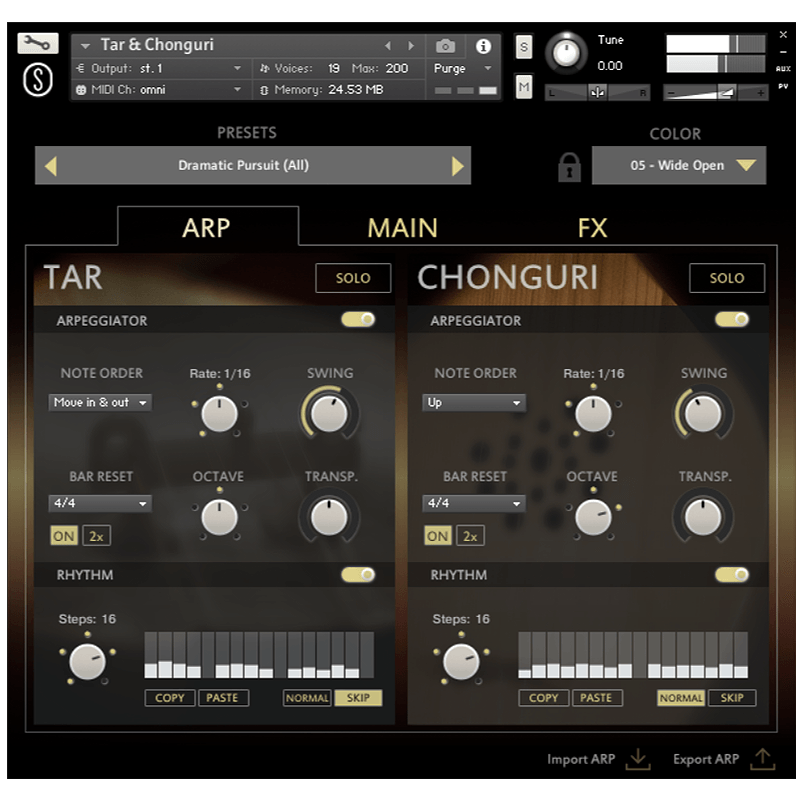This screenshot has width=800, height=800.
Task: Click the Import ARP download icon
Action: (638, 759)
